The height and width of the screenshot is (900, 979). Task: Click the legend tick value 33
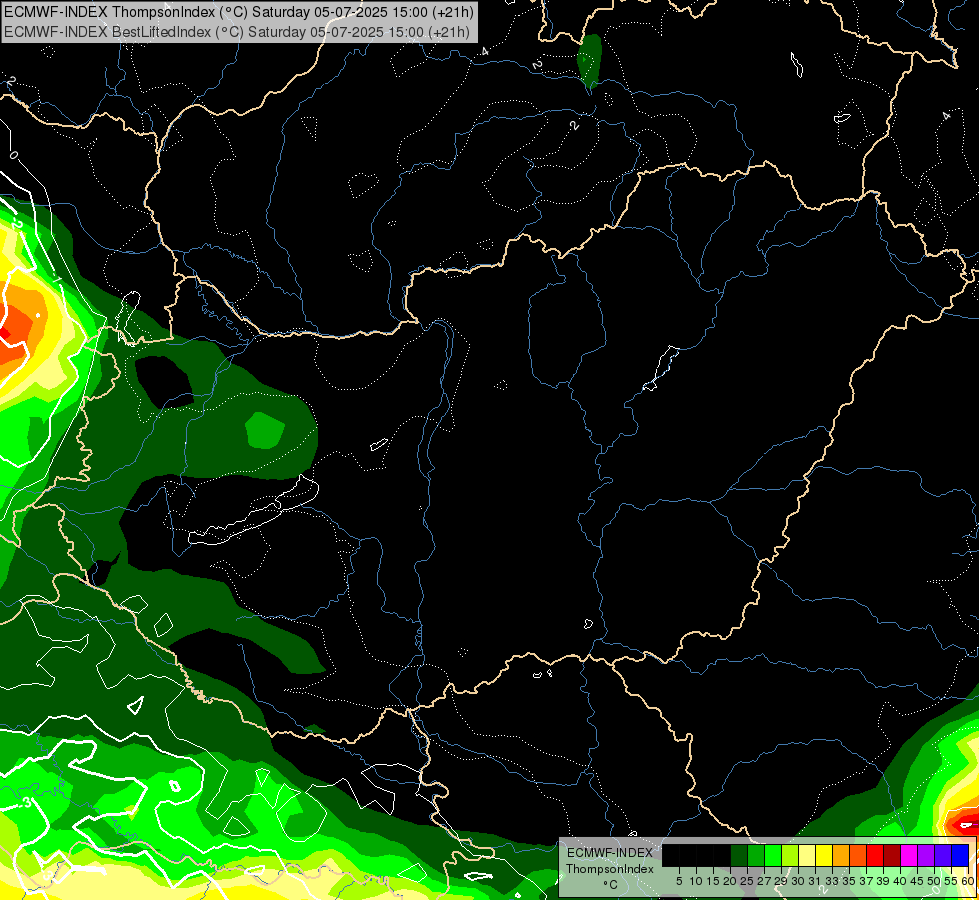point(832,881)
